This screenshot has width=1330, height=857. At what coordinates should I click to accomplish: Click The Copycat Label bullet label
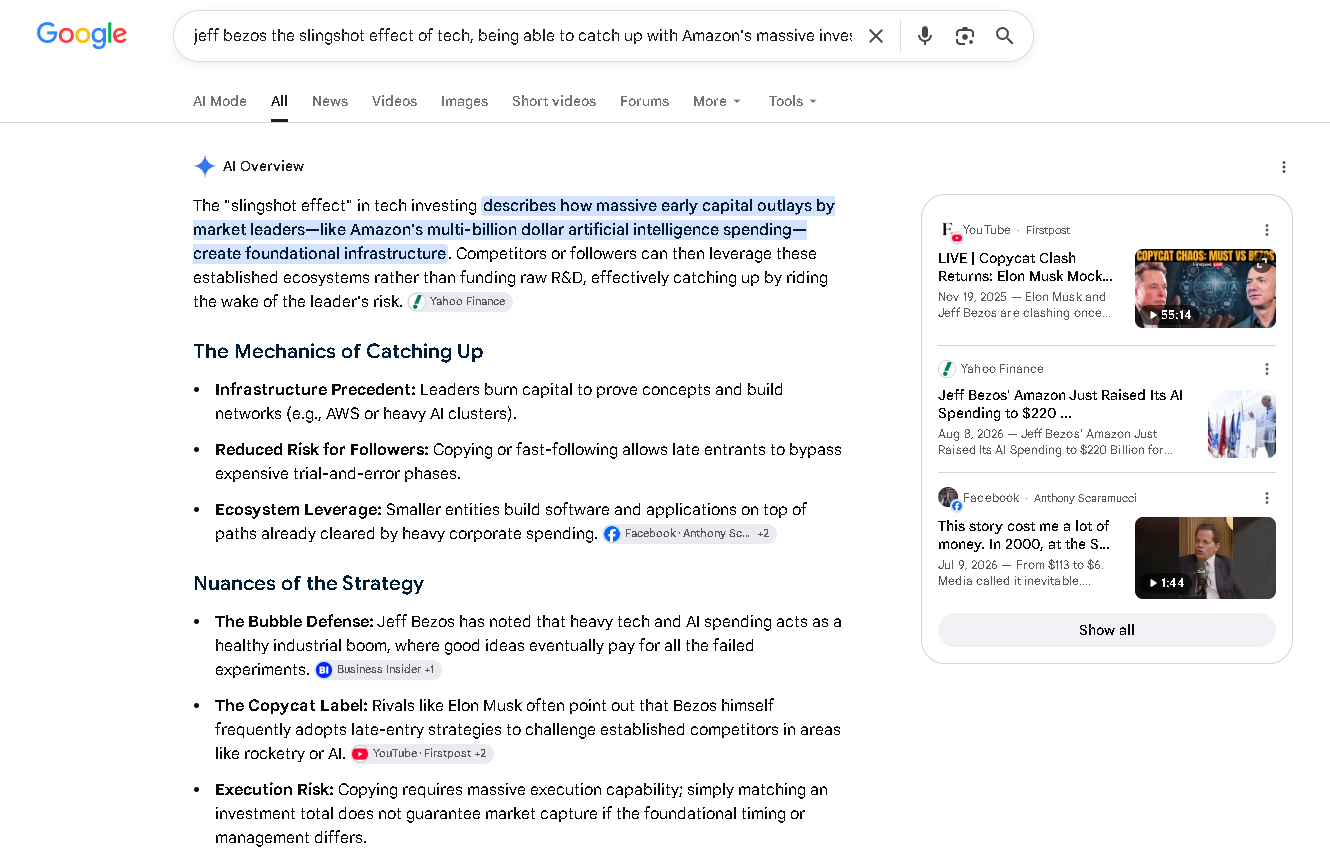tap(291, 706)
